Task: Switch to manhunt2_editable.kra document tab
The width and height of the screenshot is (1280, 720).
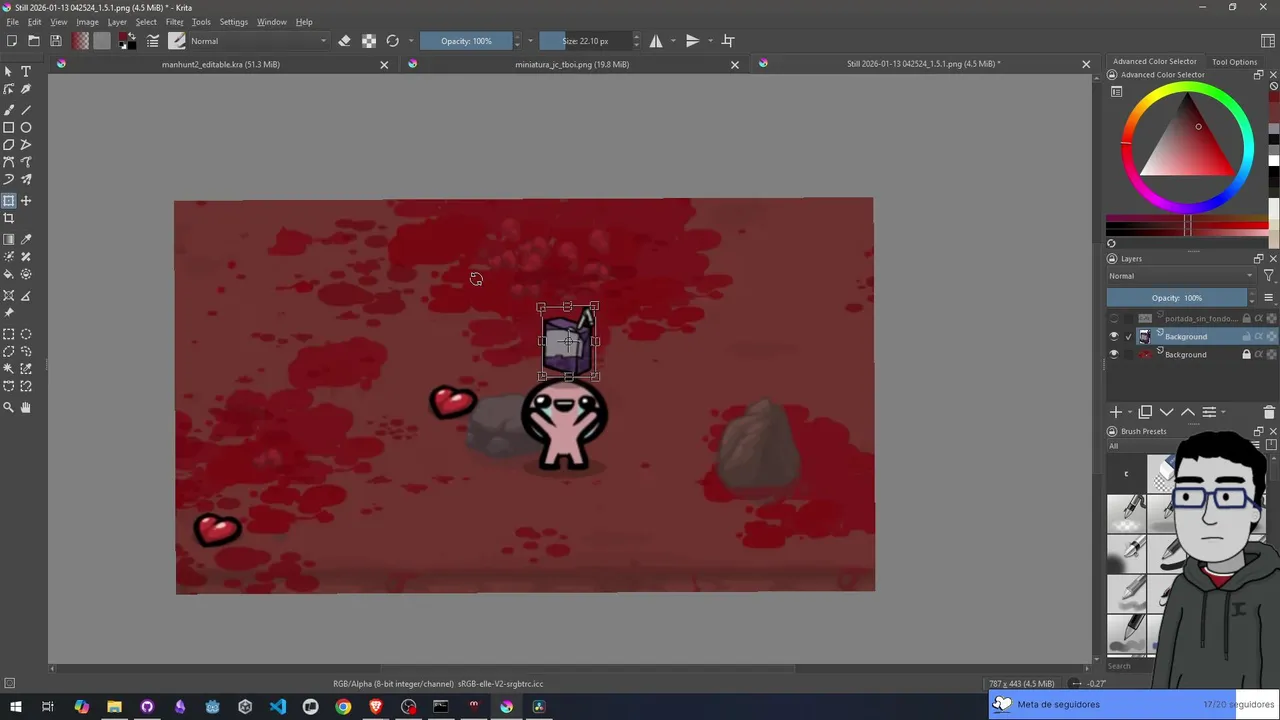Action: tap(221, 64)
